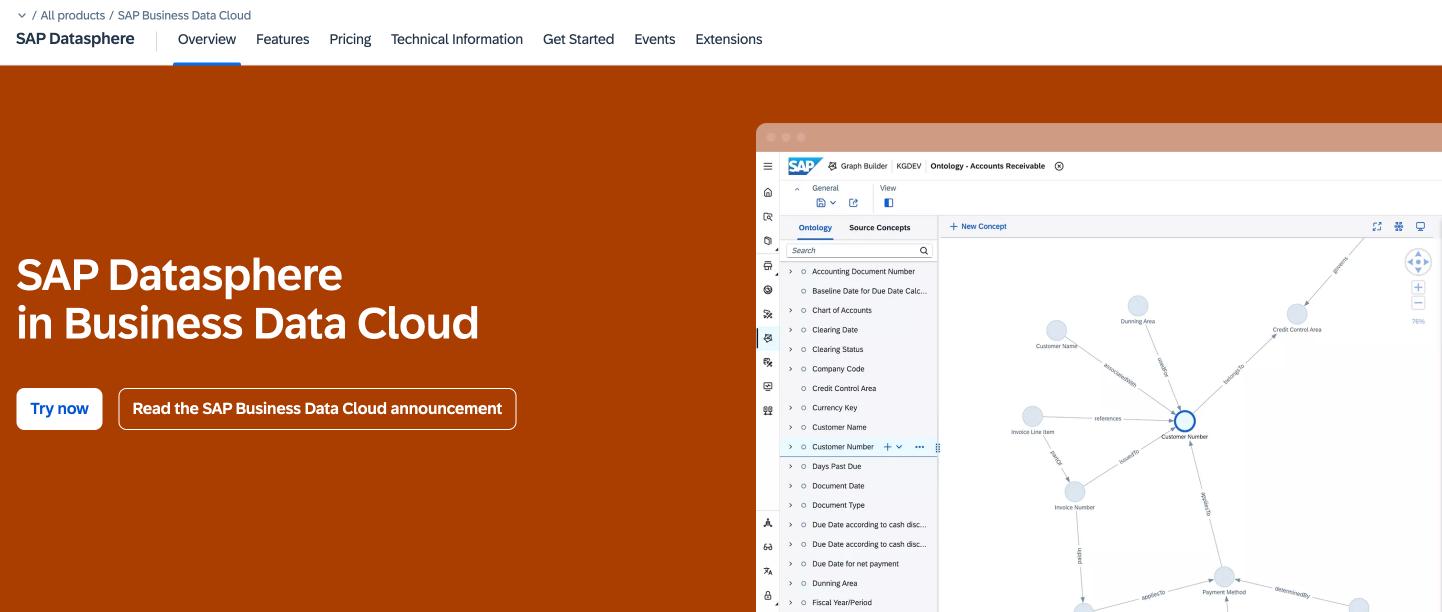Open the hamburger menu in Graph Builder
1442x612 pixels.
pyautogui.click(x=768, y=166)
